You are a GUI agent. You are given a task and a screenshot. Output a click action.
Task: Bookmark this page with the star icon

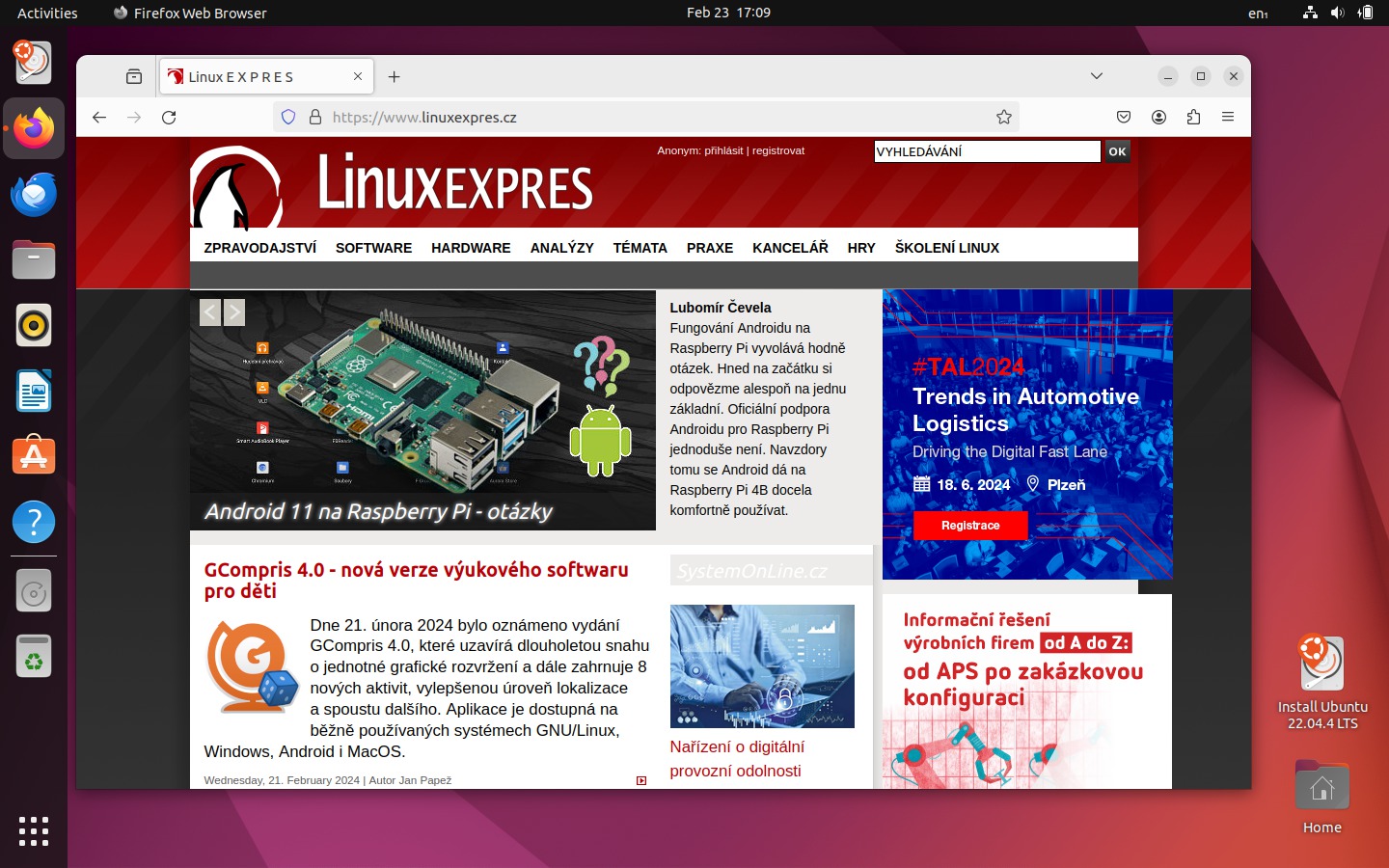(x=1004, y=117)
